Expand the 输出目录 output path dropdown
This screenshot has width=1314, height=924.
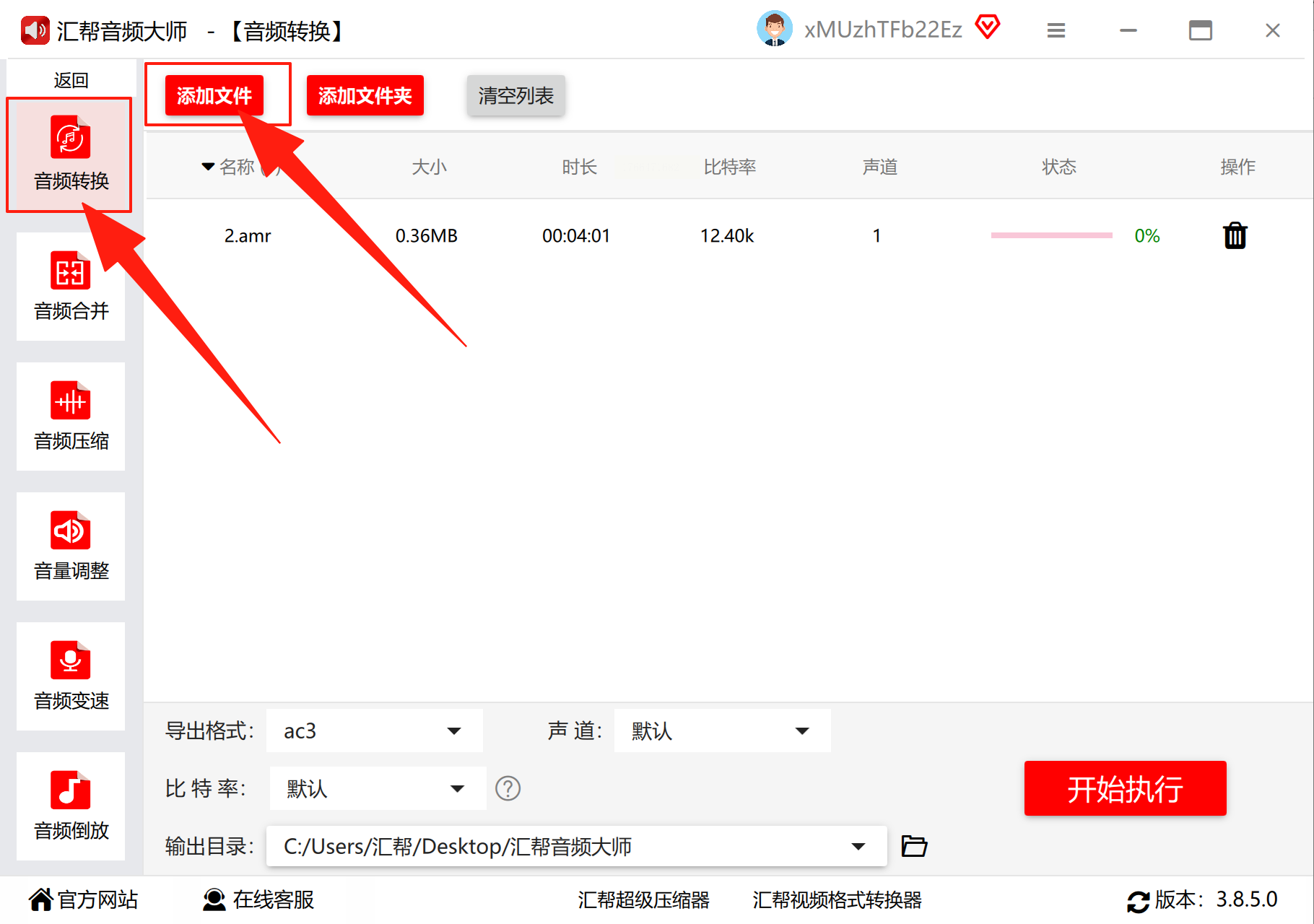[577, 846]
